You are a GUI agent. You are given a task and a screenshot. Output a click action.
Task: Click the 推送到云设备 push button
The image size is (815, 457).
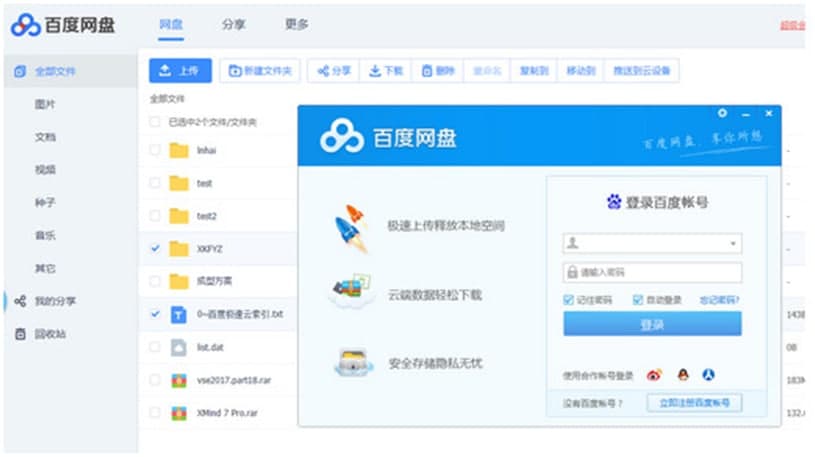[x=642, y=71]
